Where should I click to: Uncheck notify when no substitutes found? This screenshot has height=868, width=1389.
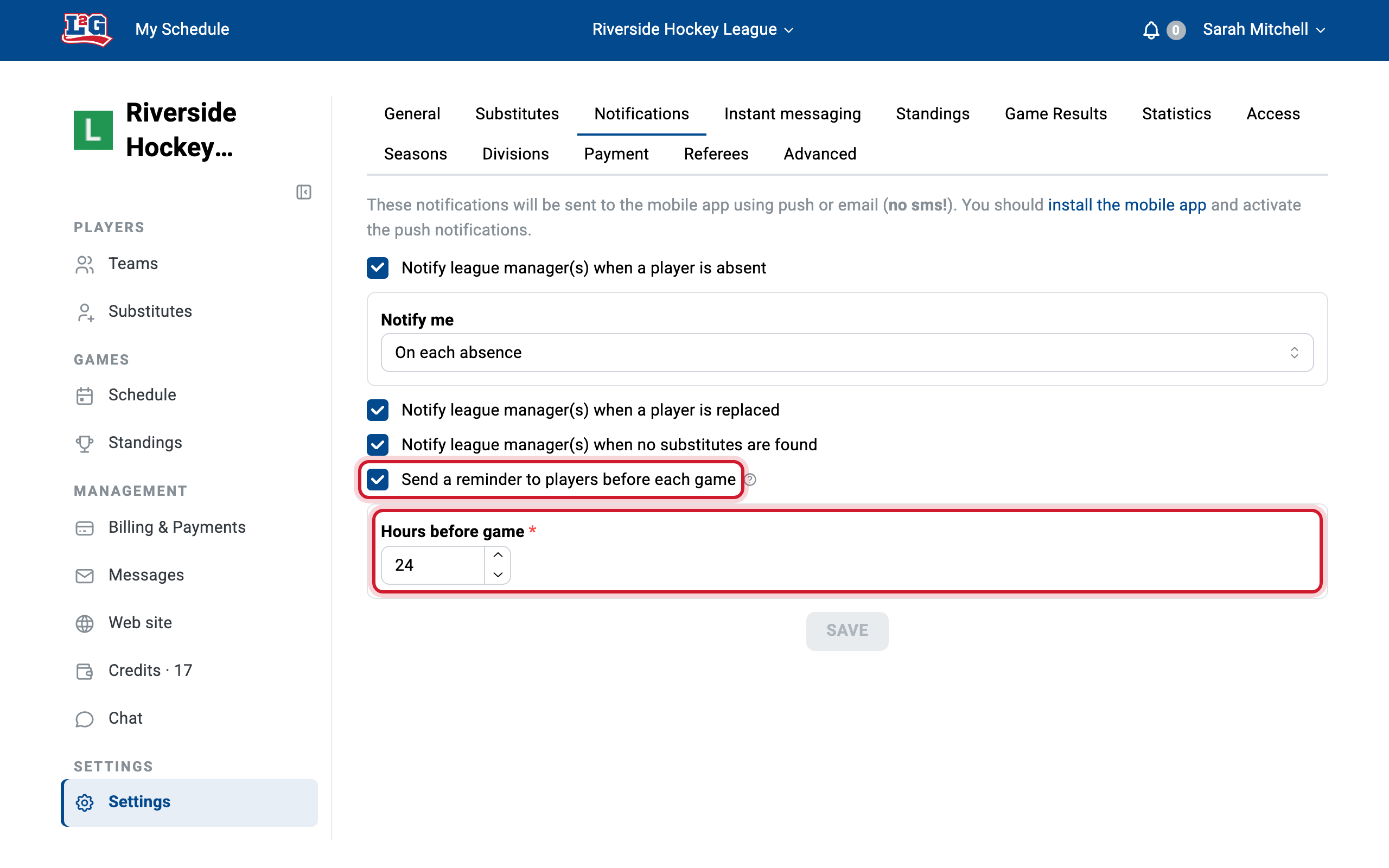click(x=378, y=445)
